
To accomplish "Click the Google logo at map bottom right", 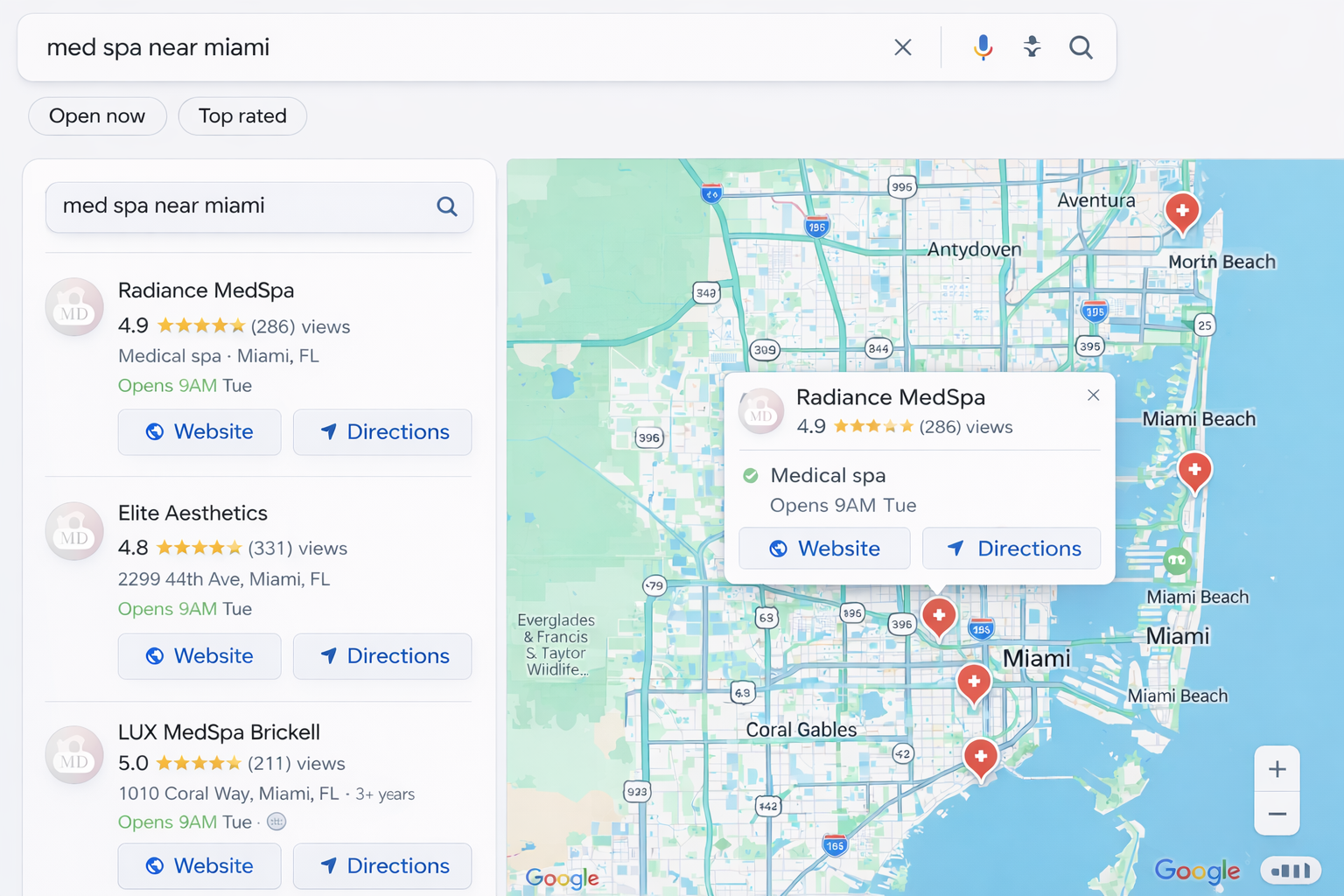I will pos(1197,871).
